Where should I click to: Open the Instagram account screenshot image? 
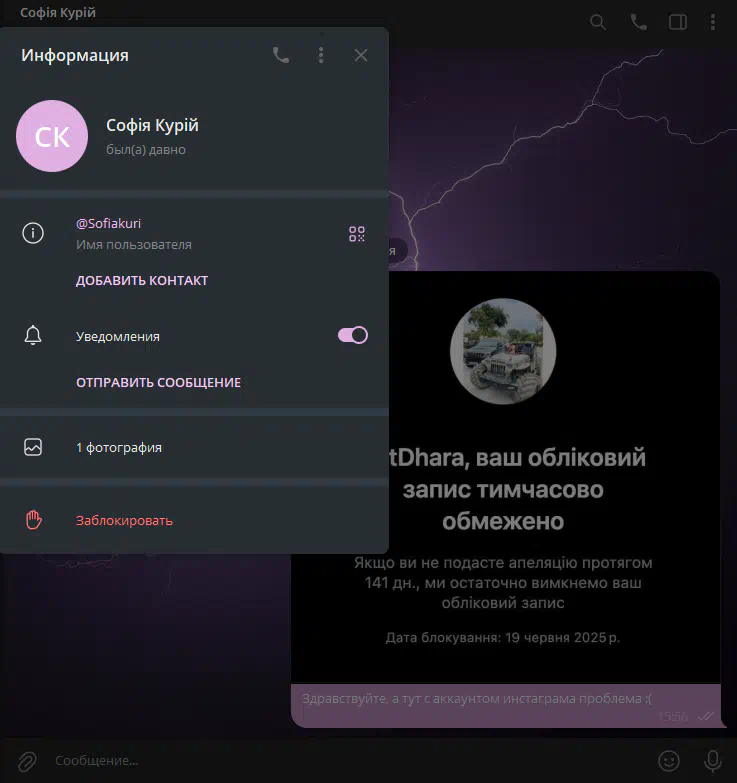[505, 477]
